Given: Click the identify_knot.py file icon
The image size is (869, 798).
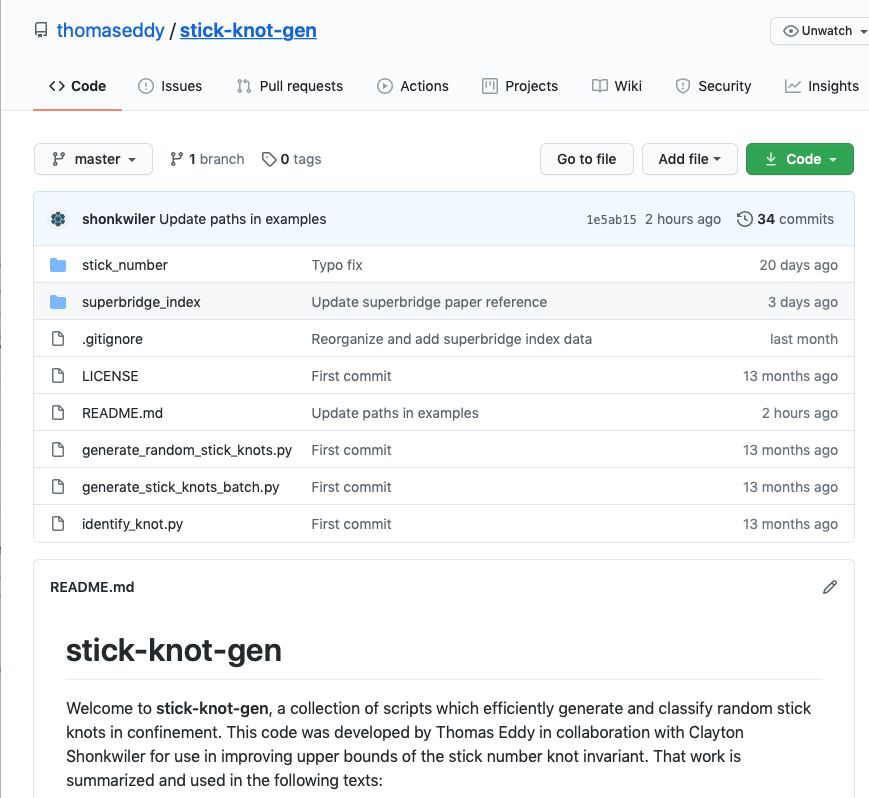Looking at the screenshot, I should [x=58, y=524].
